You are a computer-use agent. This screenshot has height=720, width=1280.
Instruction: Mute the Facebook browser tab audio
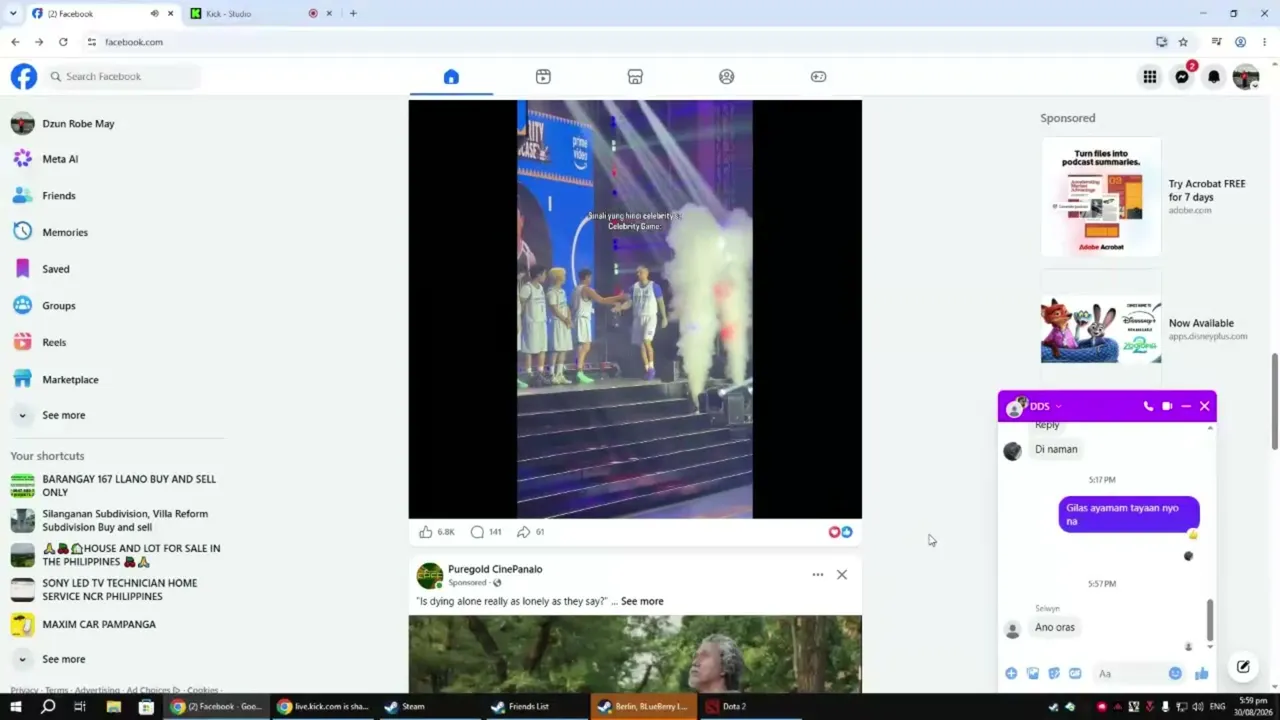154,14
